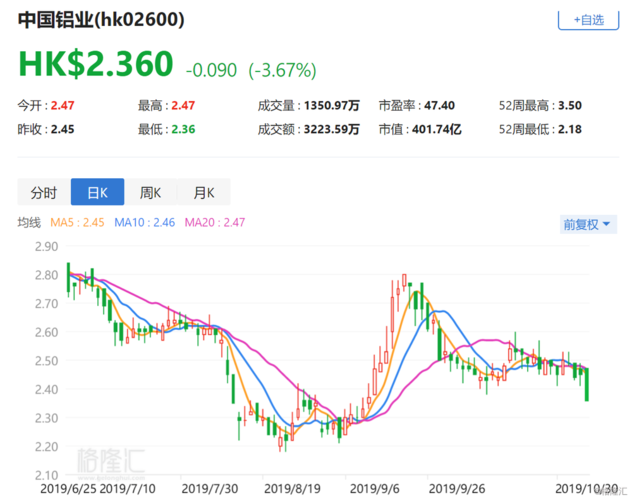This screenshot has width=632, height=500.
Task: Click the 2019/8/19 date axis label
Action: click(x=292, y=489)
